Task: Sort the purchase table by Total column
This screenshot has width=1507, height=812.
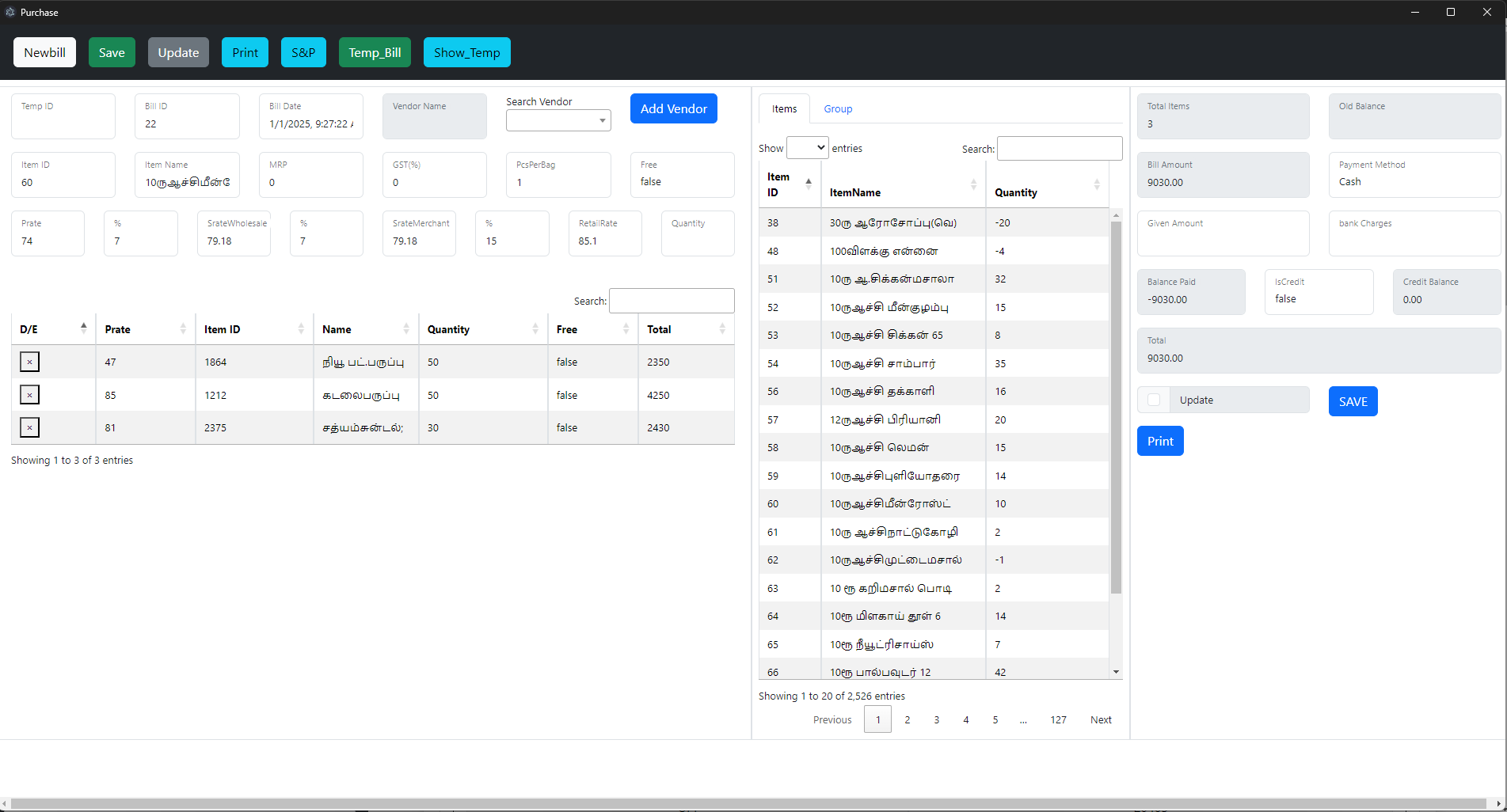Action: click(x=685, y=329)
